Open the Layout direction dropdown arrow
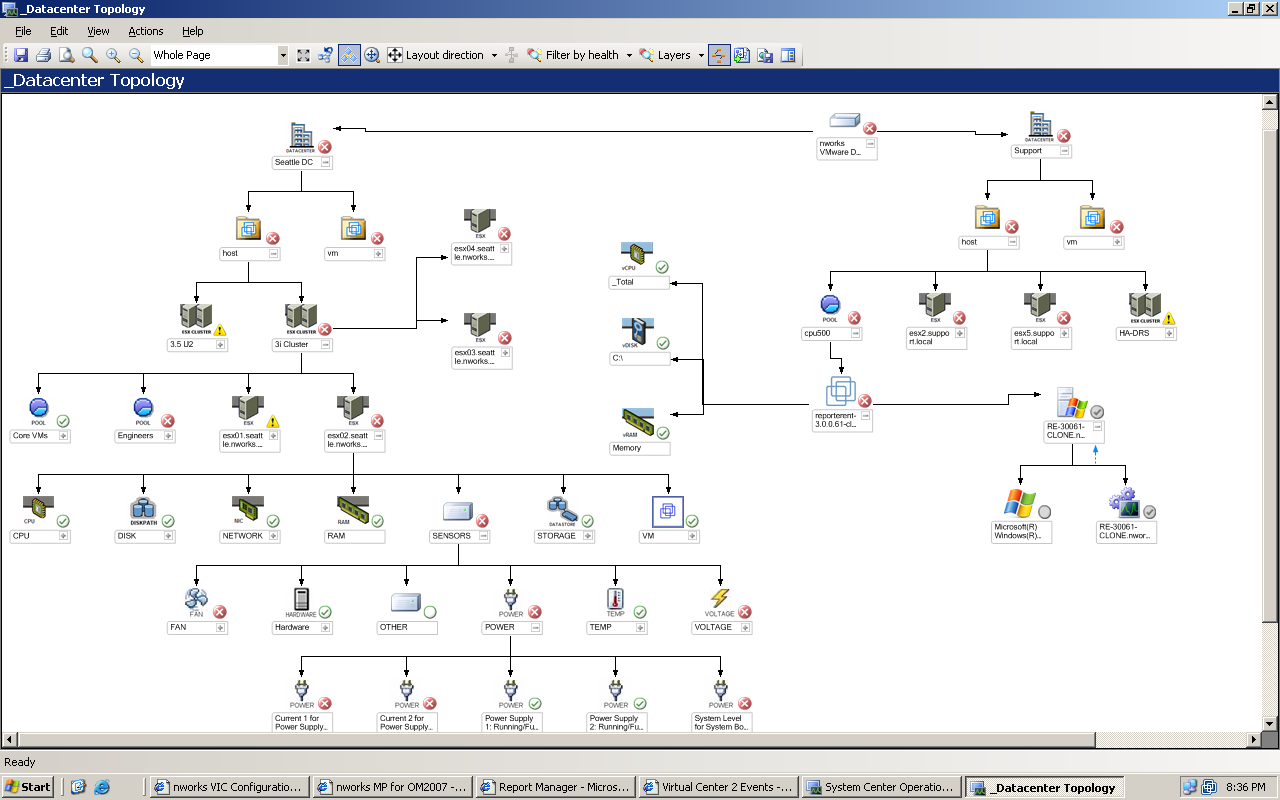The height and width of the screenshot is (800, 1280). 494,55
